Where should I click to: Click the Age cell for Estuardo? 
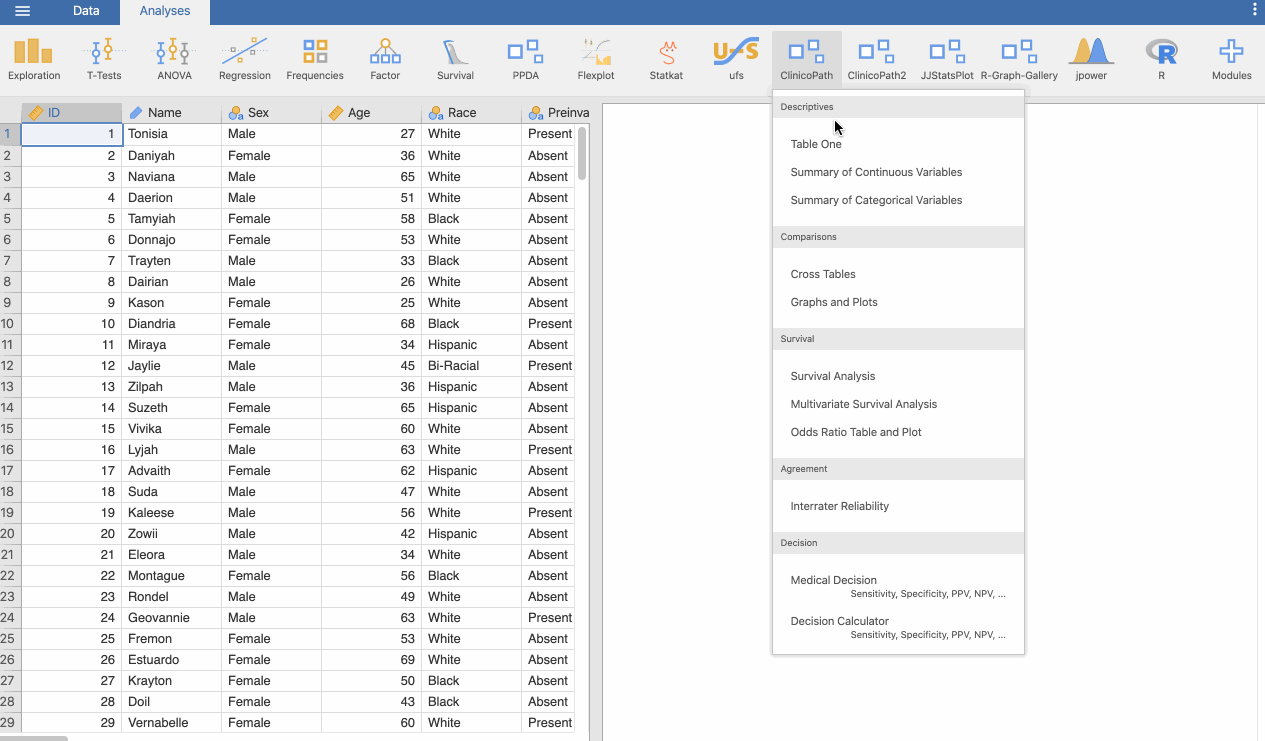tap(371, 659)
